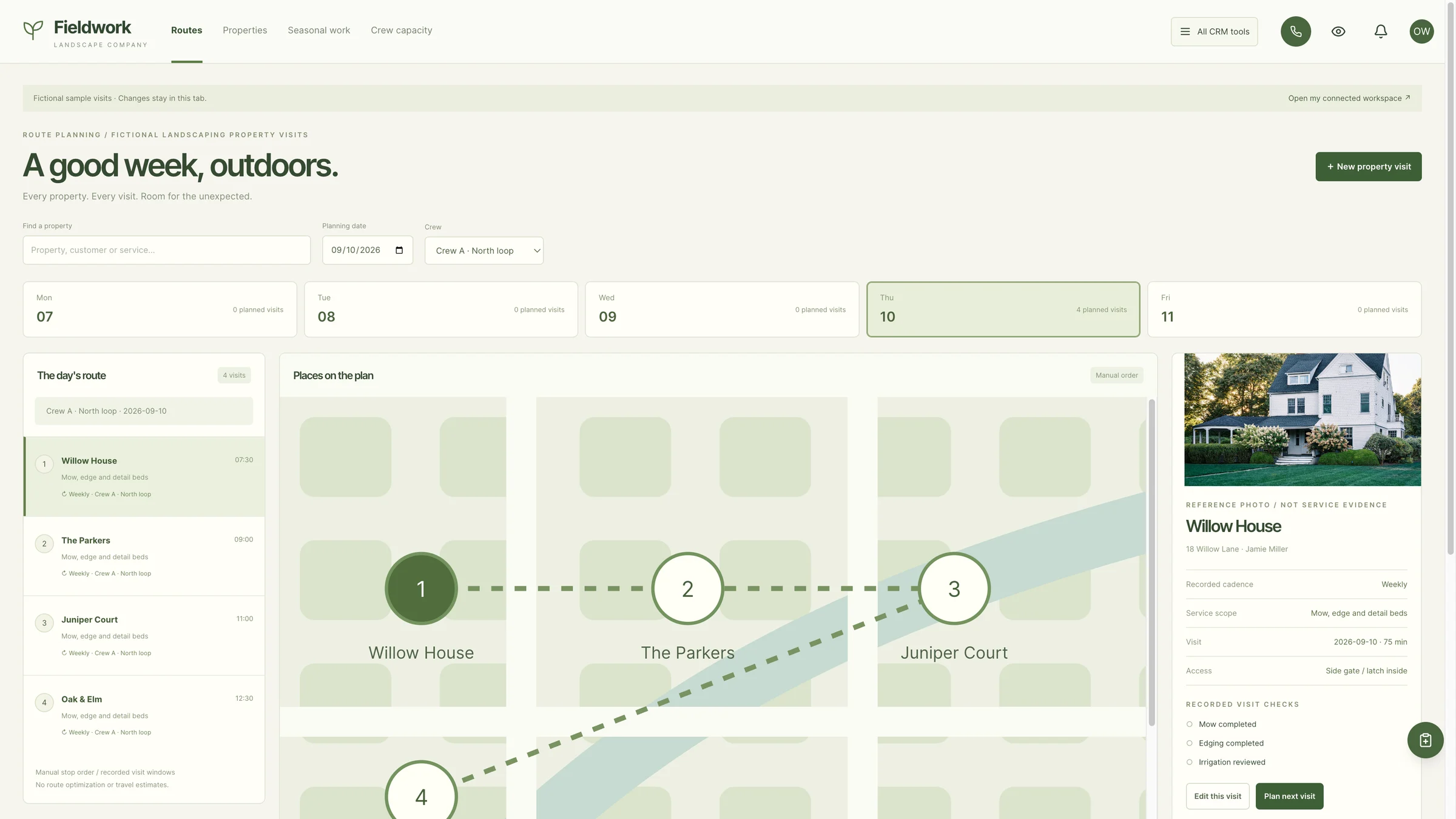Select map stop marker 3 Juniper Court
The width and height of the screenshot is (1456, 819).
[954, 588]
